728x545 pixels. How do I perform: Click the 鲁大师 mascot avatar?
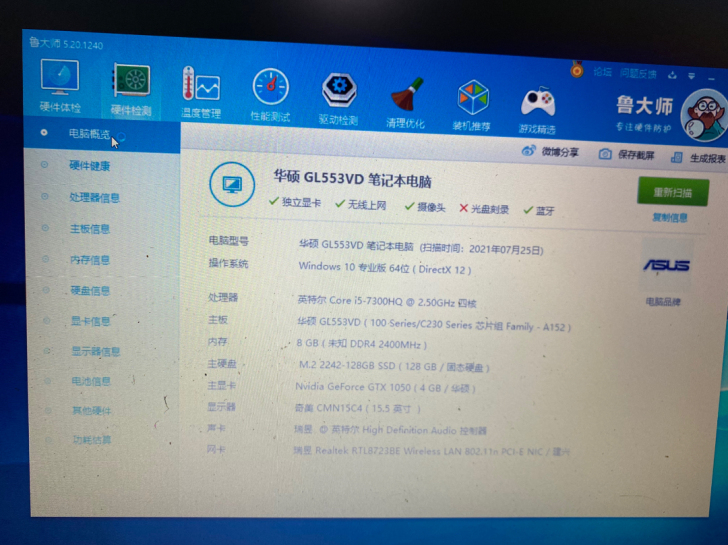(x=705, y=117)
